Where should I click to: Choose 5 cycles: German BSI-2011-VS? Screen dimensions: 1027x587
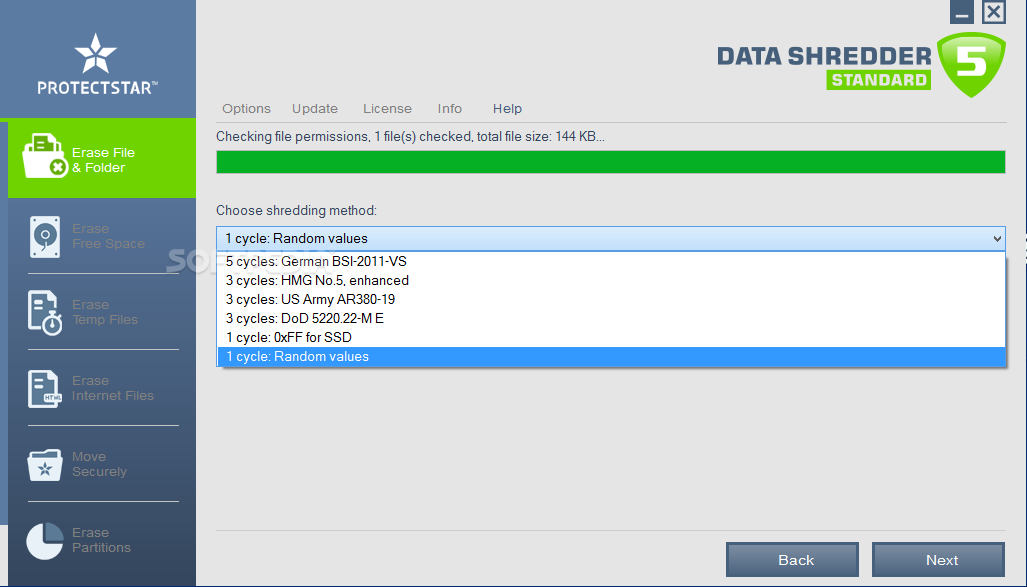tap(611, 261)
